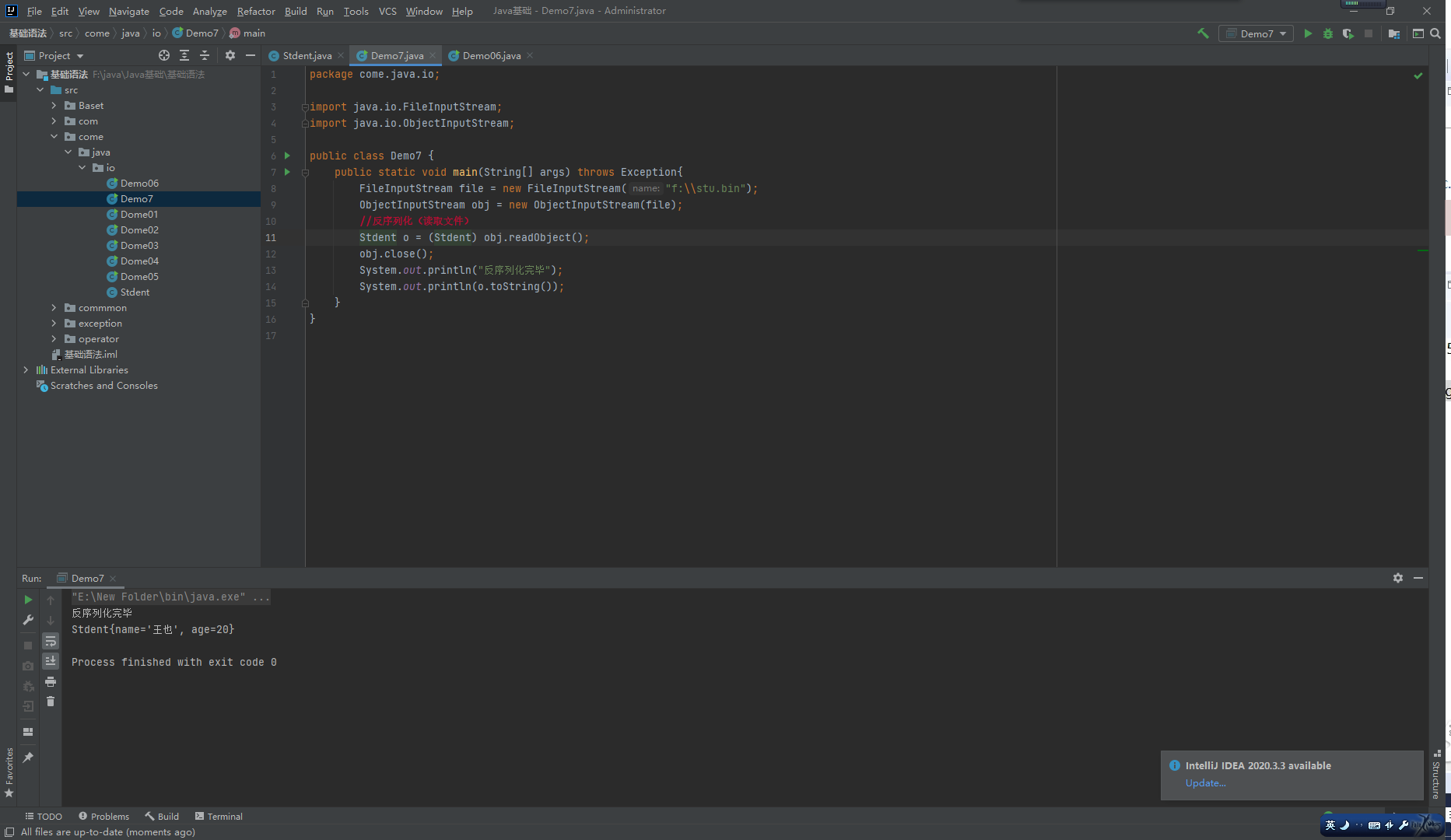The width and height of the screenshot is (1451, 840).
Task: Open Project panel settings gear
Action: click(x=230, y=55)
